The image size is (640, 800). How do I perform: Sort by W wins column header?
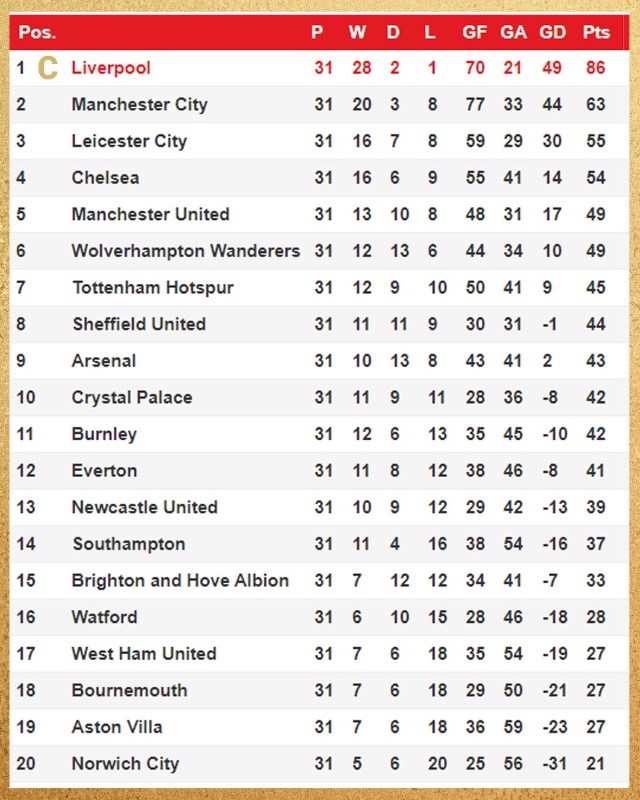point(357,32)
